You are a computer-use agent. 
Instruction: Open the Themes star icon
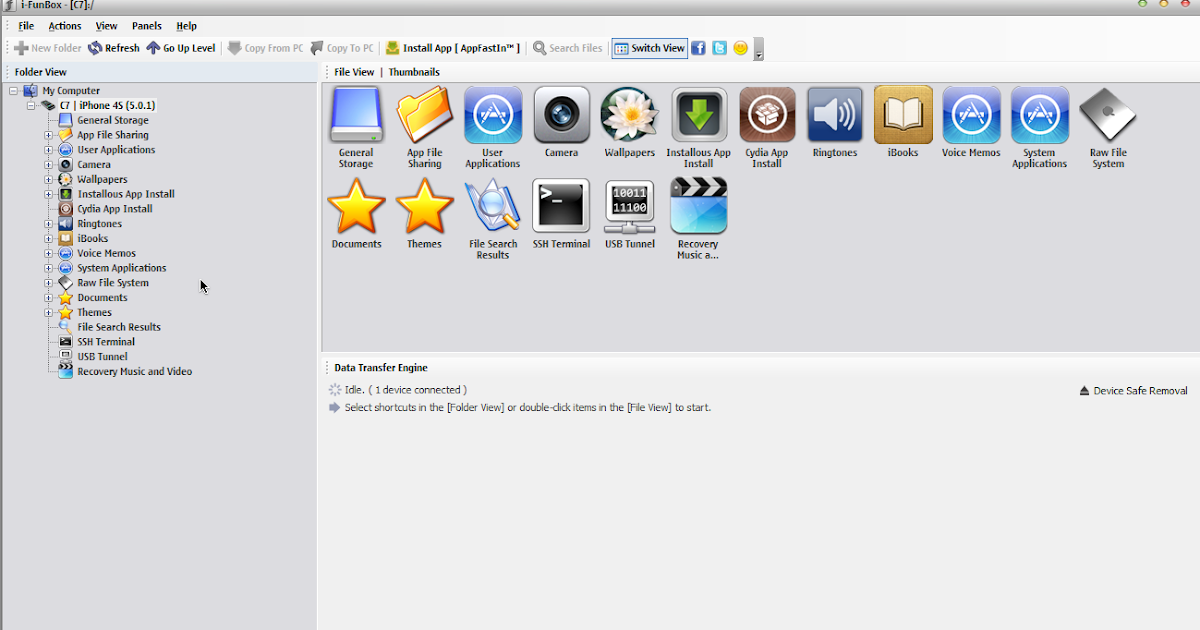click(424, 206)
